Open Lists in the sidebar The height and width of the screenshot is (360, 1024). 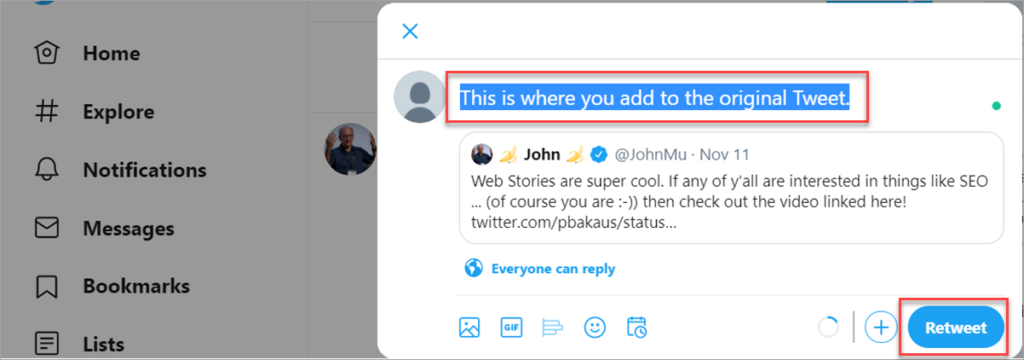tap(79, 343)
